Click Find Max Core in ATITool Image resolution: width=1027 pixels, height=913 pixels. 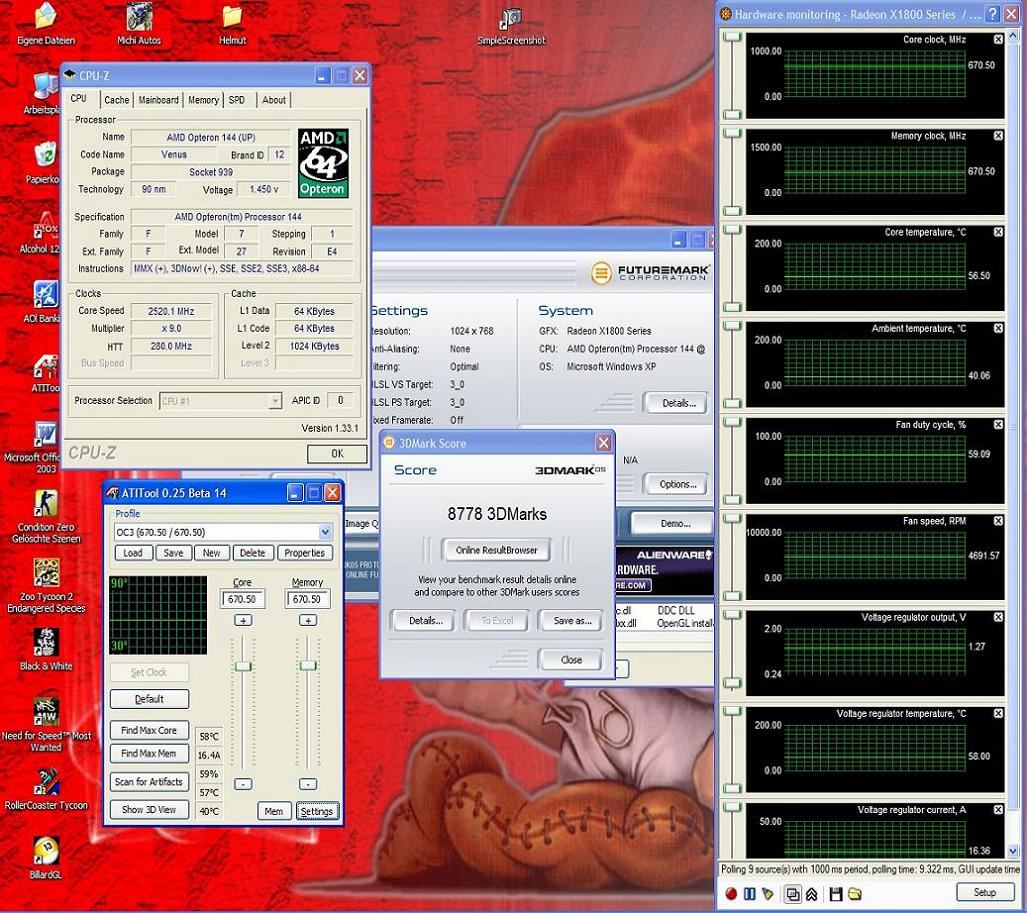[149, 730]
